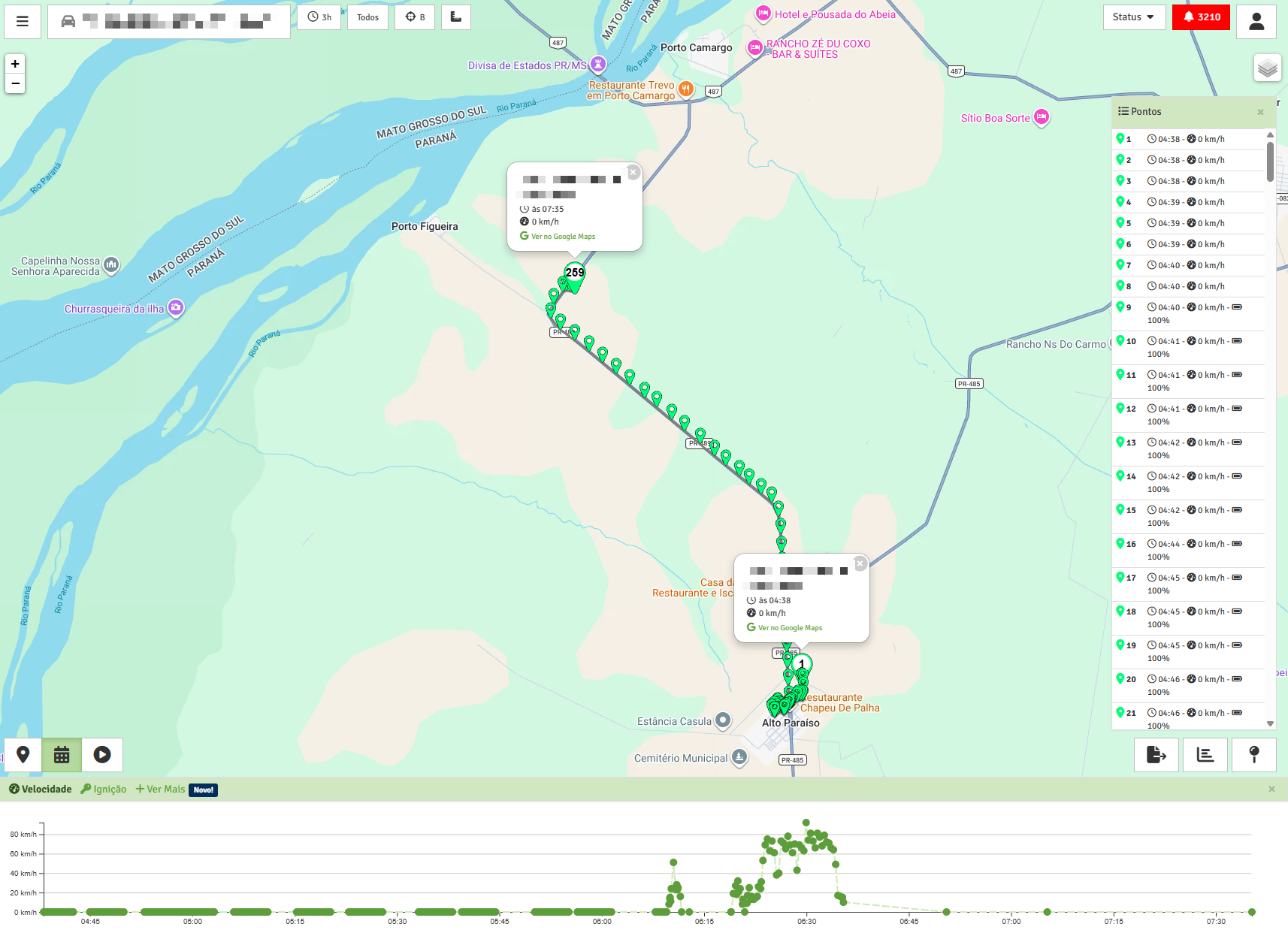The image size is (1288, 933).
Task: Open the user profile icon
Action: [1256, 21]
